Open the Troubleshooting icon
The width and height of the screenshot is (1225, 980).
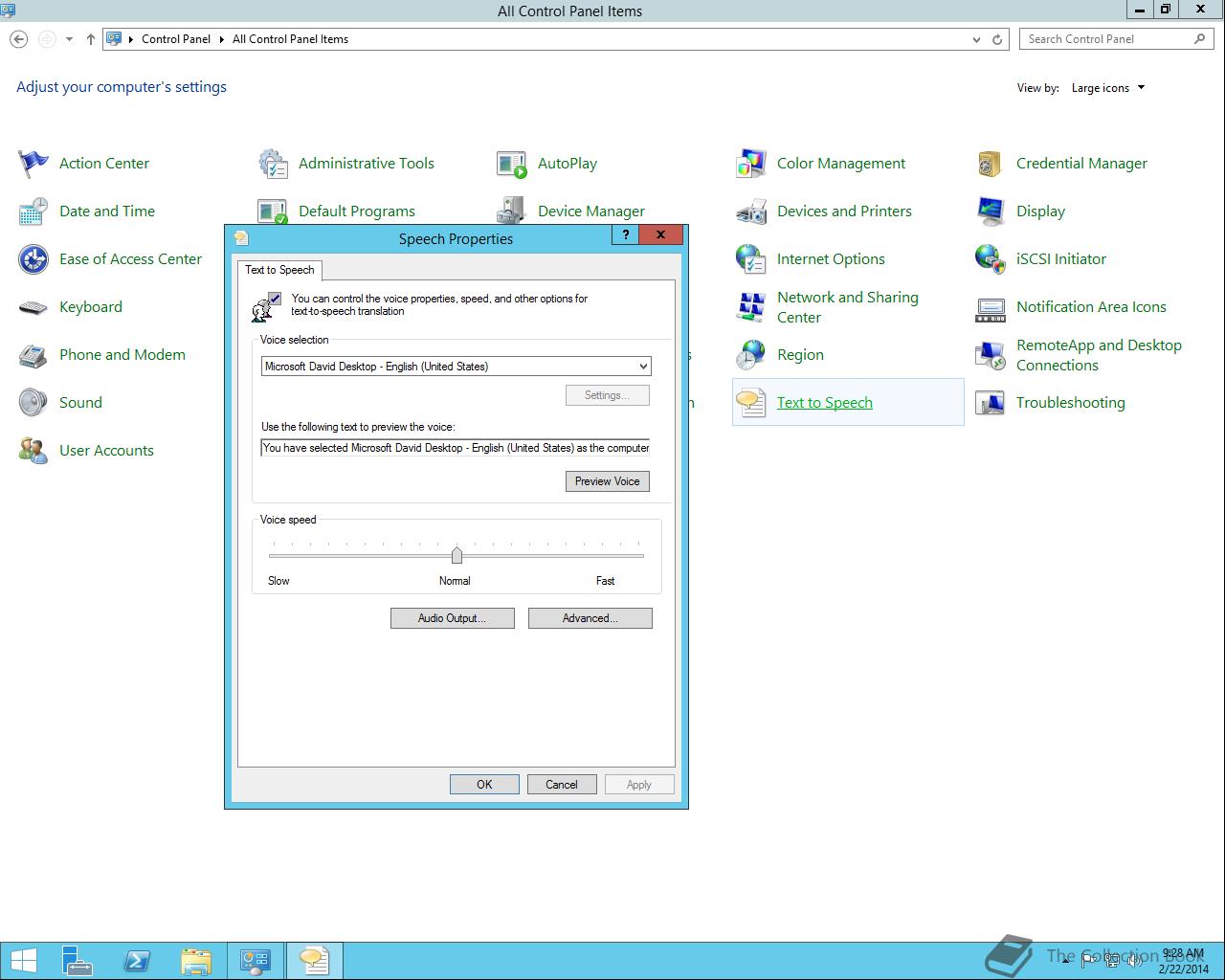coord(991,403)
